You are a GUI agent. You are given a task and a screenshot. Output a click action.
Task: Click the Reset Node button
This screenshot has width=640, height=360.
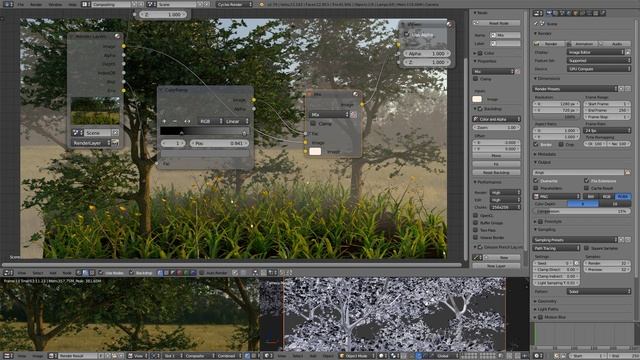click(496, 23)
